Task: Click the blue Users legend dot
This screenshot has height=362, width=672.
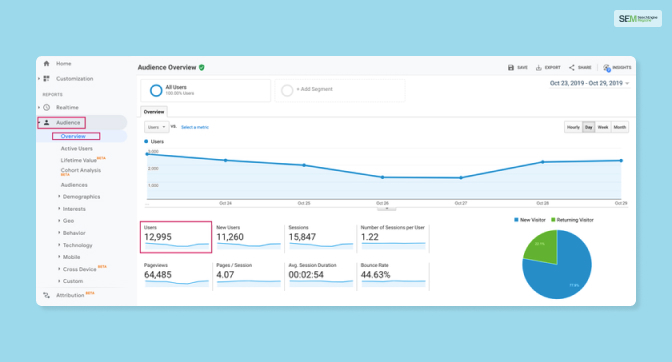Action: pos(146,141)
